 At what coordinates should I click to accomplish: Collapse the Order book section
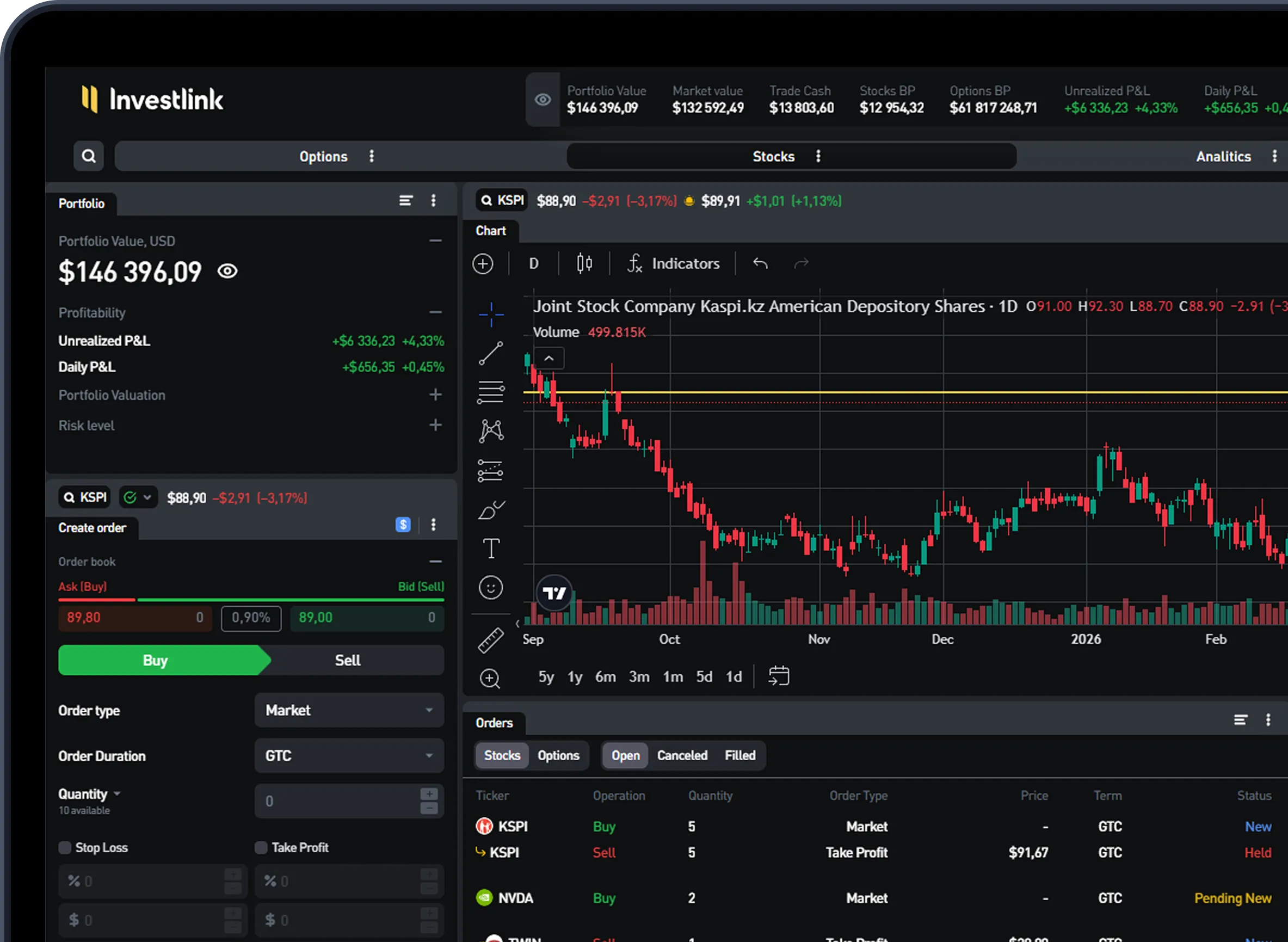pos(436,562)
